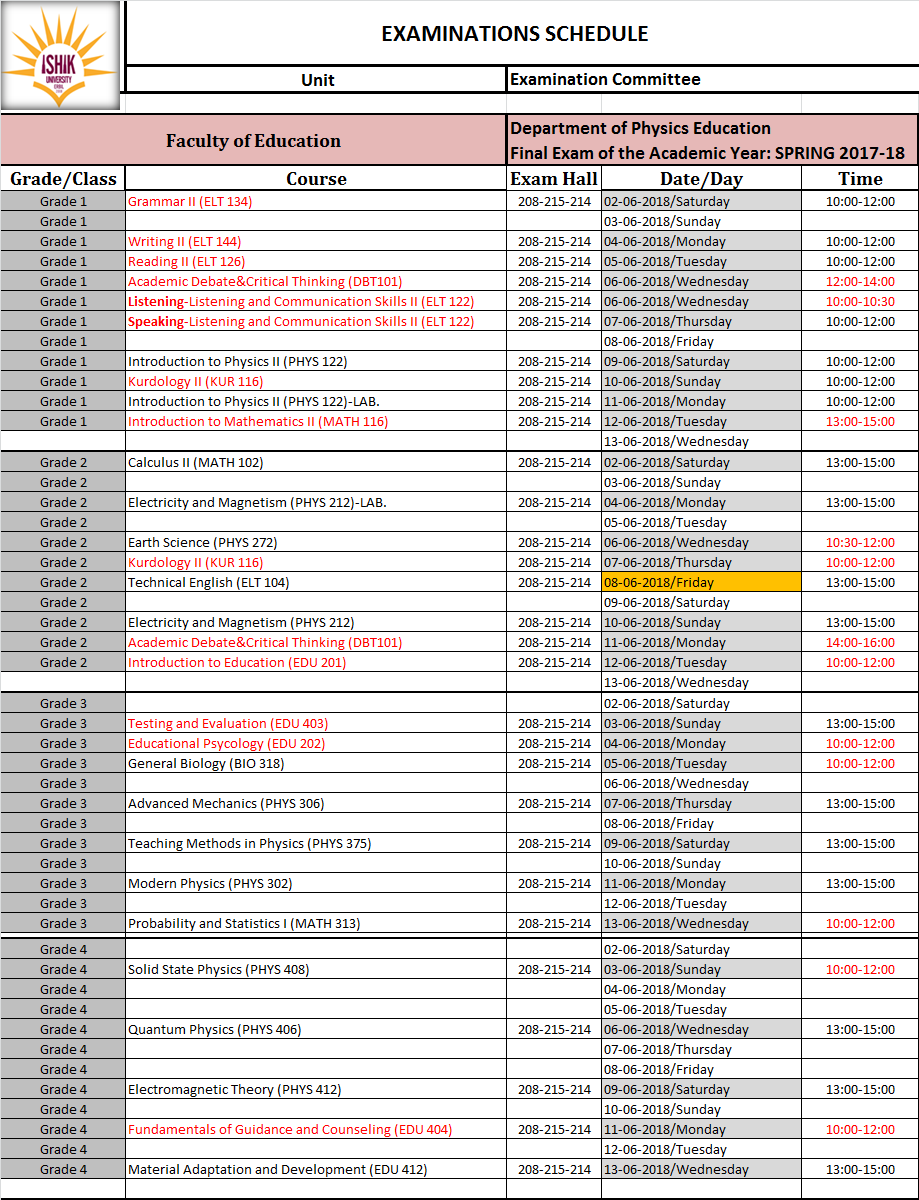The width and height of the screenshot is (919, 1200).
Task: Select the red 10:00-10:30 time cell
Action: pyautogui.click(x=860, y=301)
